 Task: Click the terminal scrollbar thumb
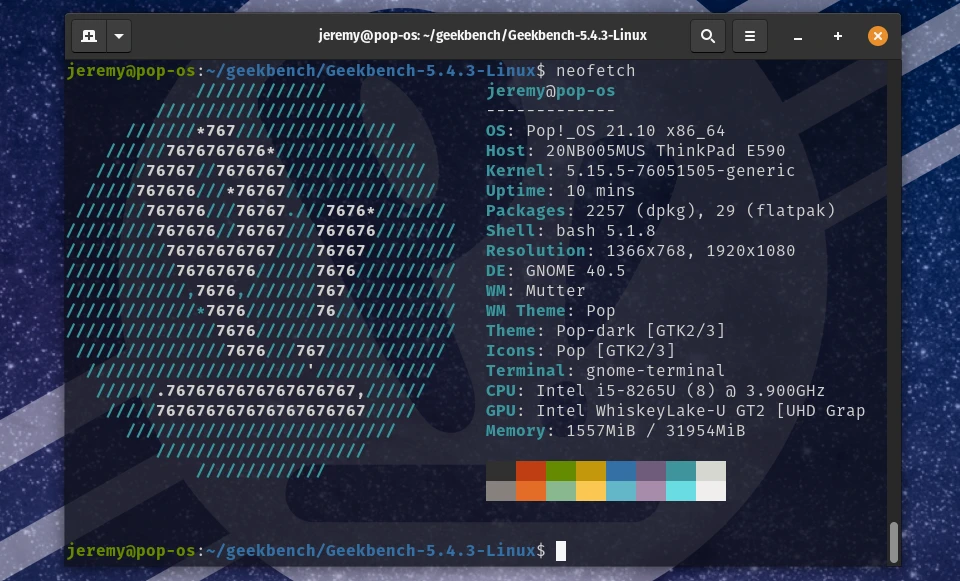coord(893,542)
